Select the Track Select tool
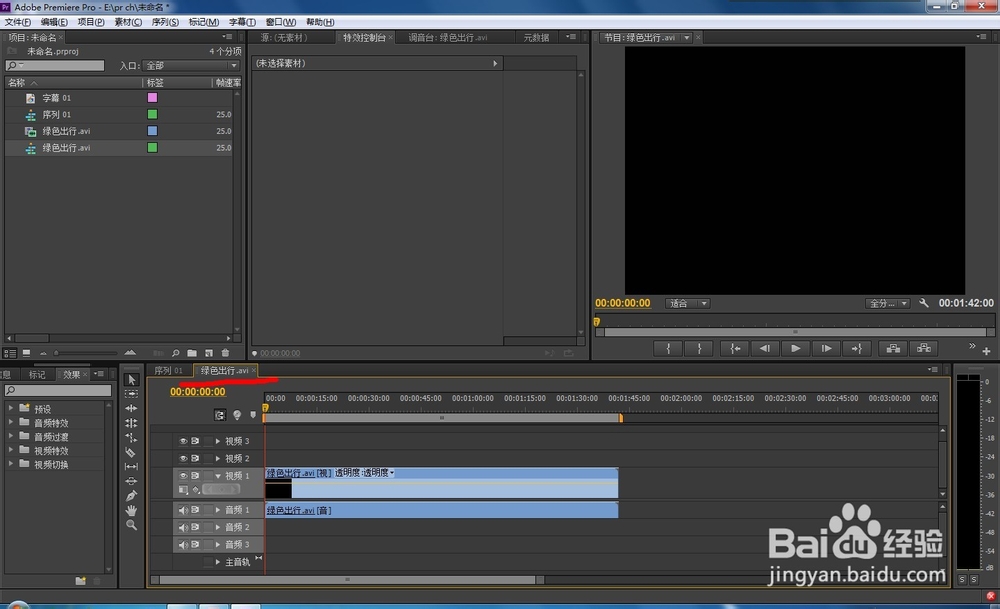Screen dimensions: 1000x609 (x=131, y=394)
